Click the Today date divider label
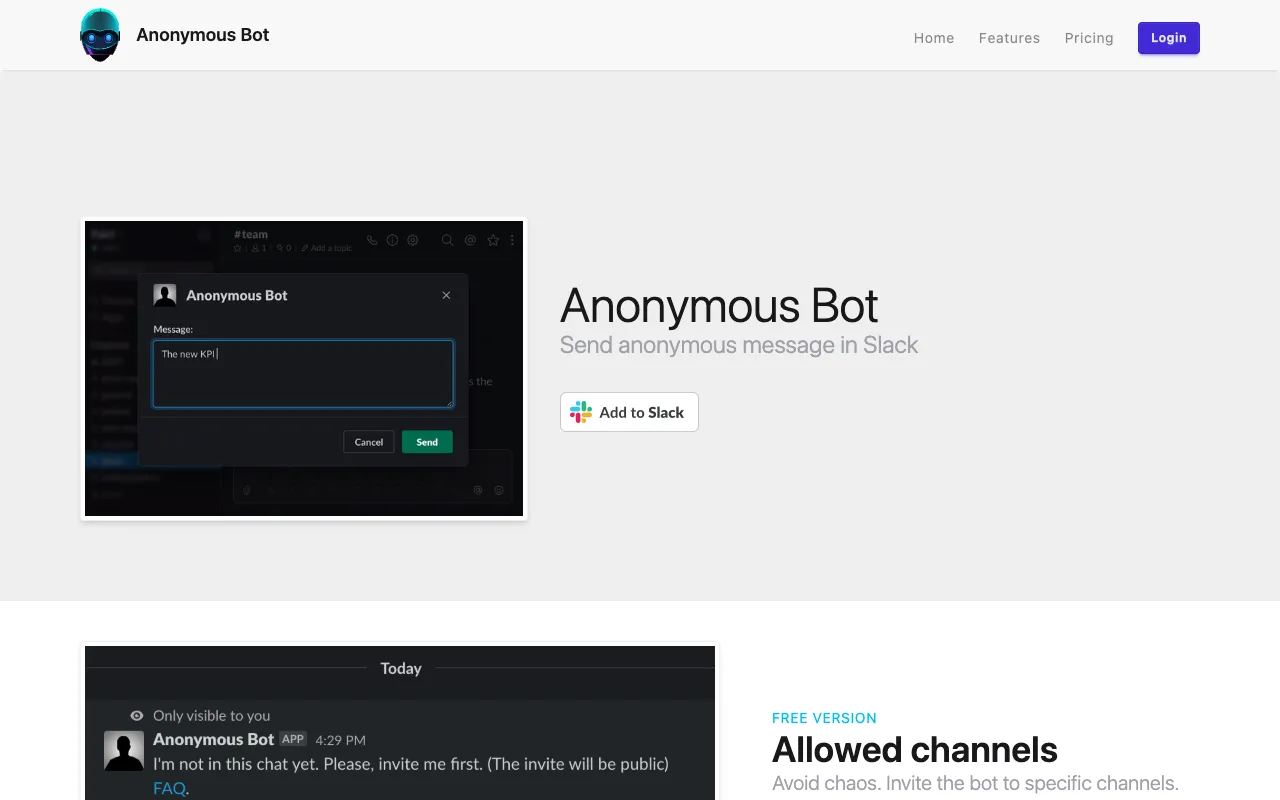This screenshot has width=1280, height=800. (401, 668)
